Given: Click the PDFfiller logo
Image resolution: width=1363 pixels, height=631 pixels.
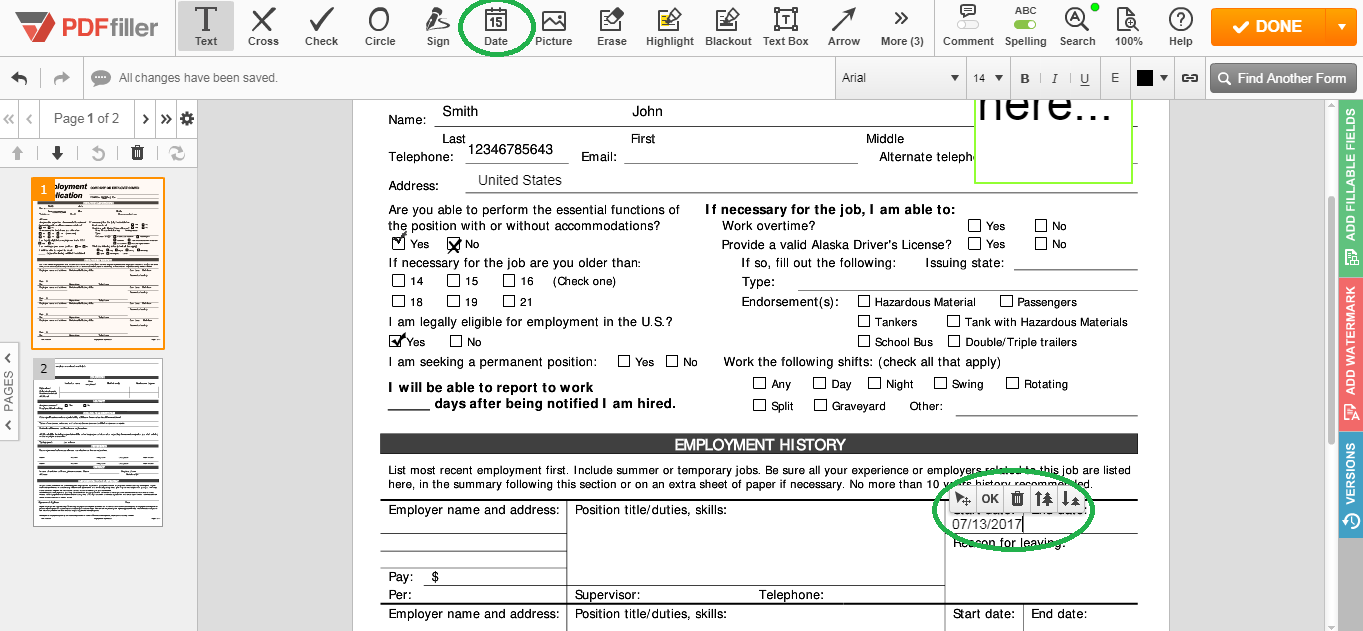Looking at the screenshot, I should (x=88, y=27).
